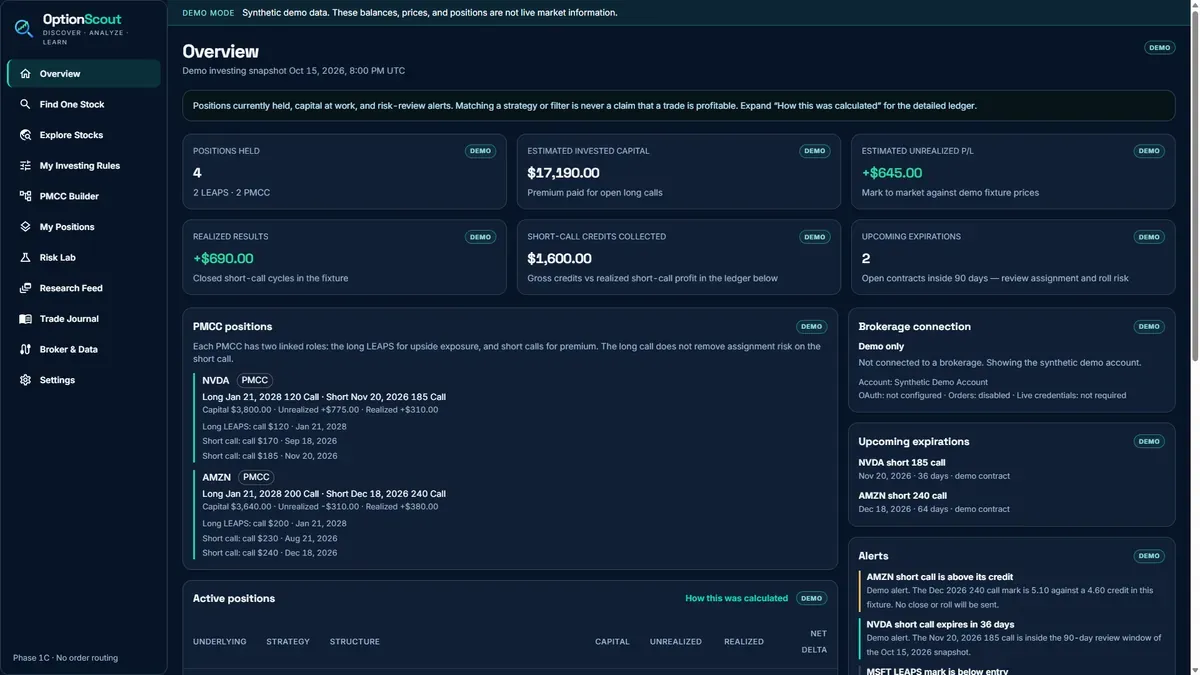Click the OptionScout magnifier logo icon
This screenshot has width=1200, height=675.
23,29
